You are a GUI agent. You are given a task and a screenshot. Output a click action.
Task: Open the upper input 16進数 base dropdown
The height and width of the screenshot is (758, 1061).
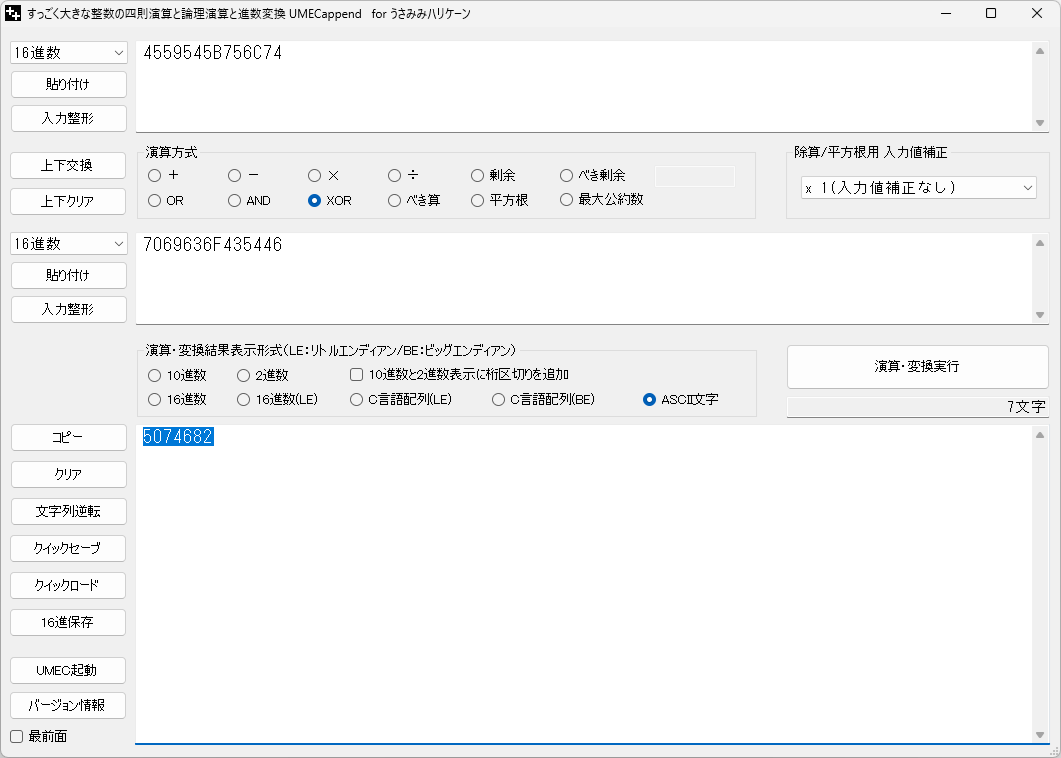tap(69, 53)
